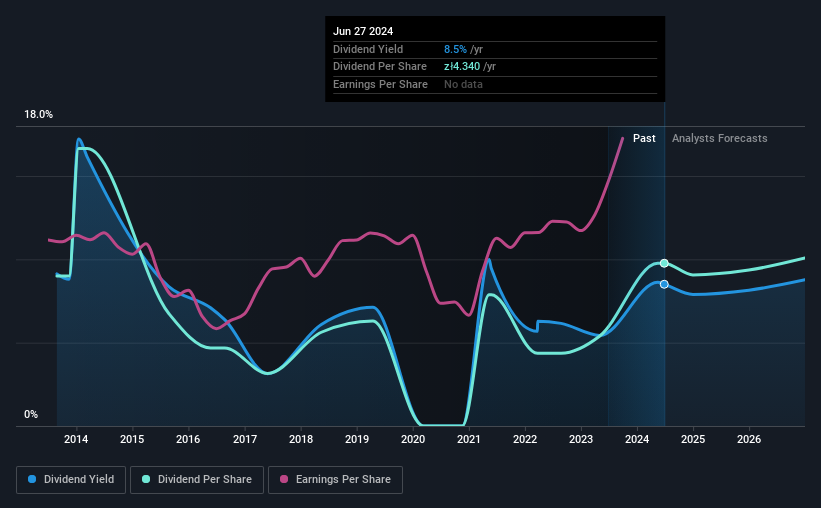821x508 pixels.
Task: Click the 2018 x-axis label
Action: 301,439
